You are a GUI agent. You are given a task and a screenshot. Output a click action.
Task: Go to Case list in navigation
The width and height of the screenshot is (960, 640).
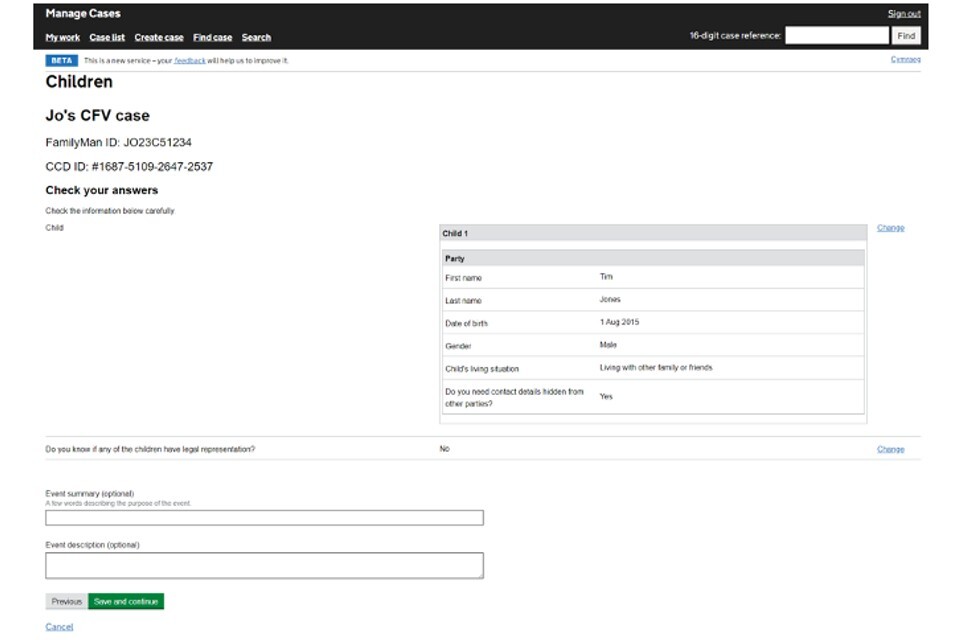point(107,38)
